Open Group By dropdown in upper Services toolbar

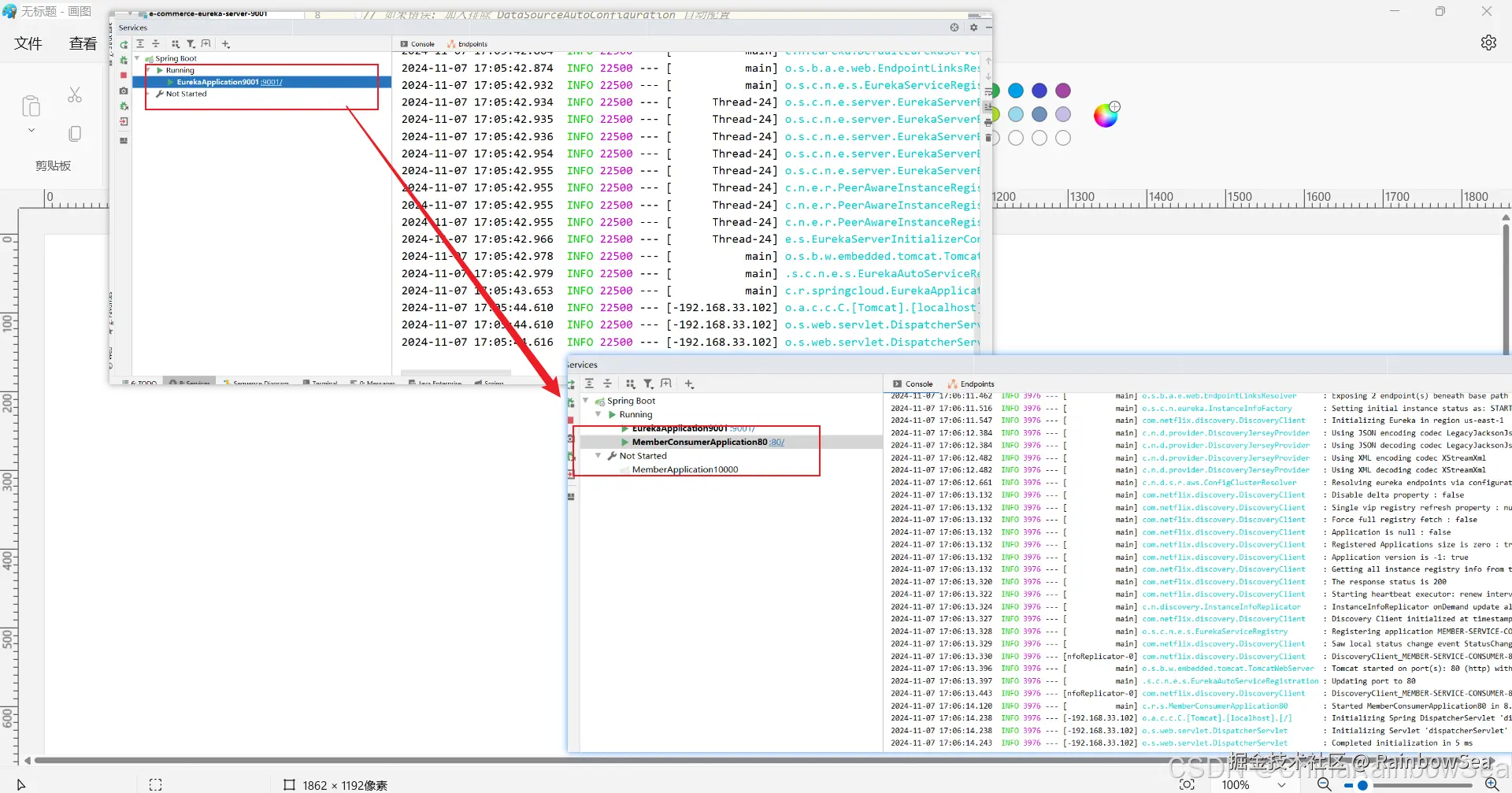coord(176,44)
